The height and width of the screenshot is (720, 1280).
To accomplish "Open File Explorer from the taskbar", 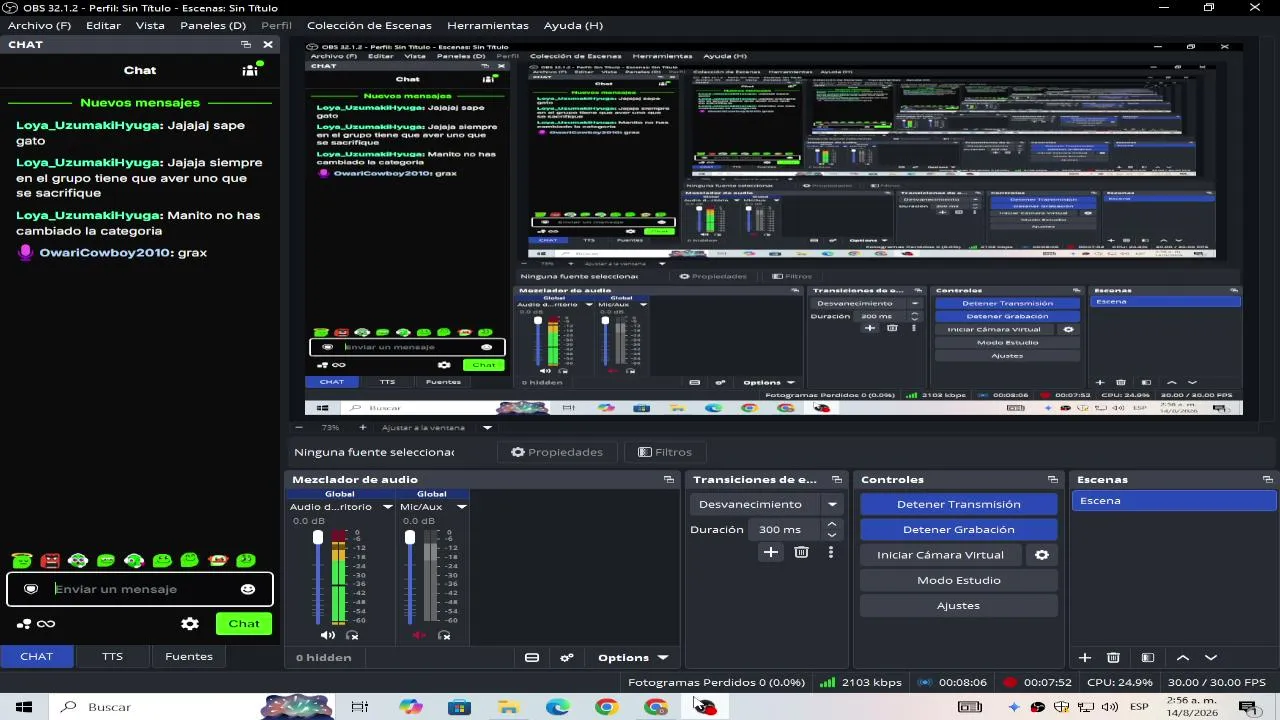I will click(508, 707).
